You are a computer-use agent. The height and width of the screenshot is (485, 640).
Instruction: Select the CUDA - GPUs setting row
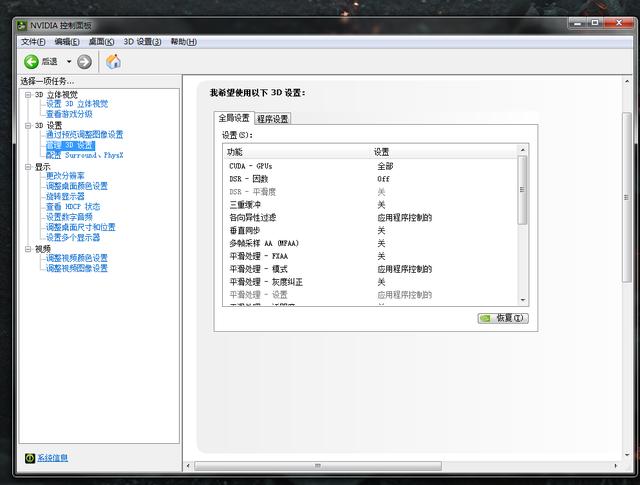click(x=370, y=166)
